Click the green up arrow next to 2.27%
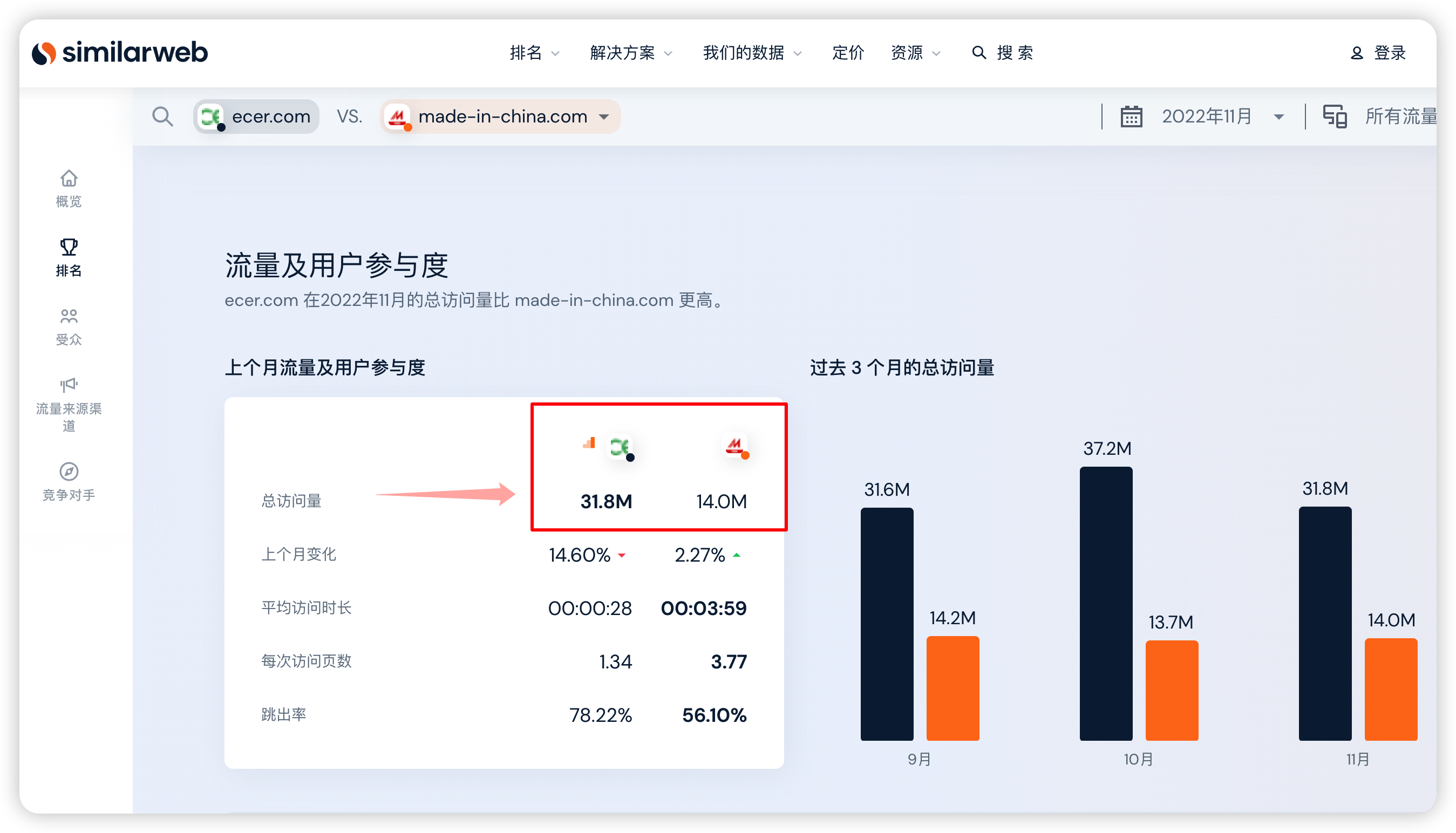 [736, 555]
